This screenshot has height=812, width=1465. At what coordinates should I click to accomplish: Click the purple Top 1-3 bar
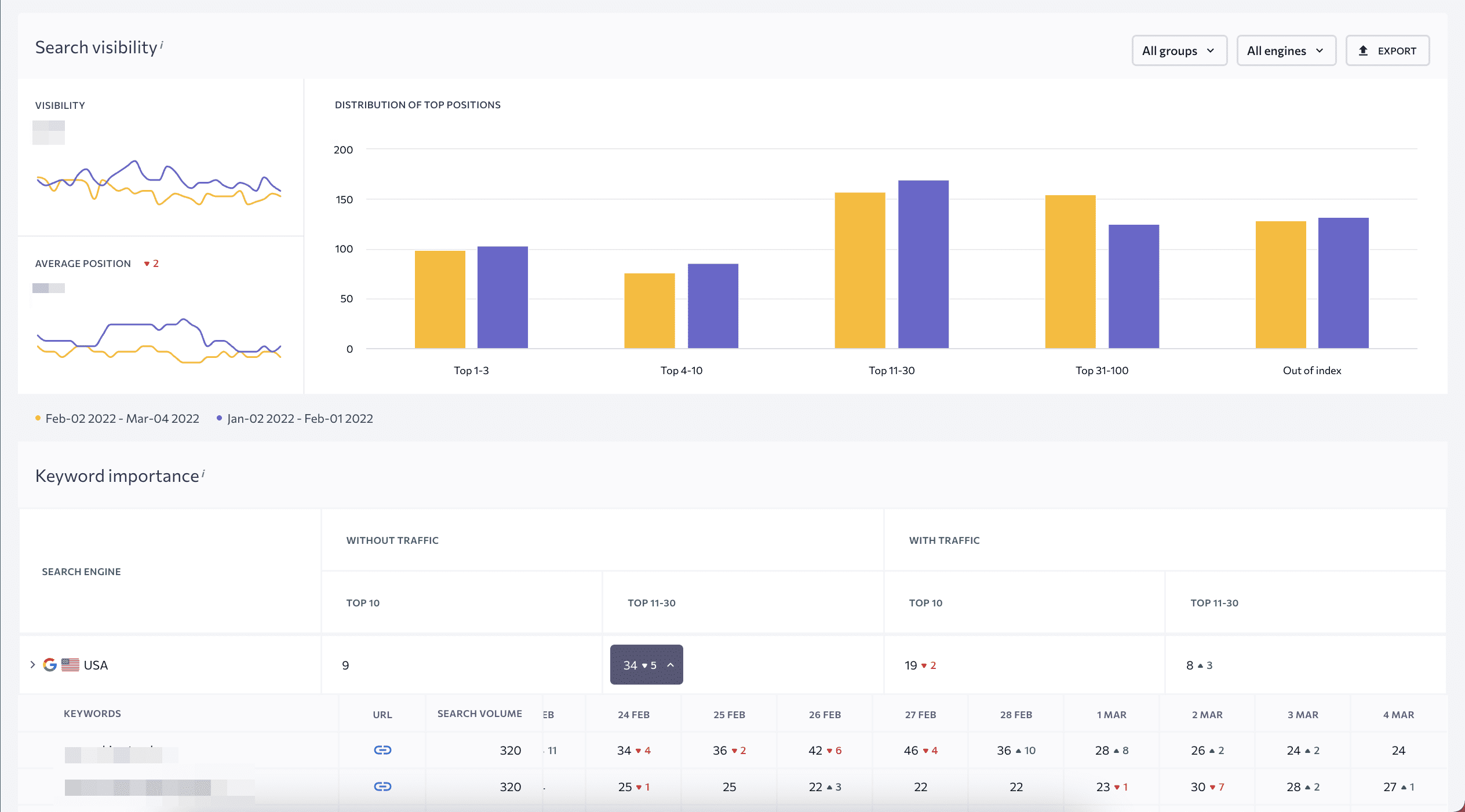tap(502, 297)
